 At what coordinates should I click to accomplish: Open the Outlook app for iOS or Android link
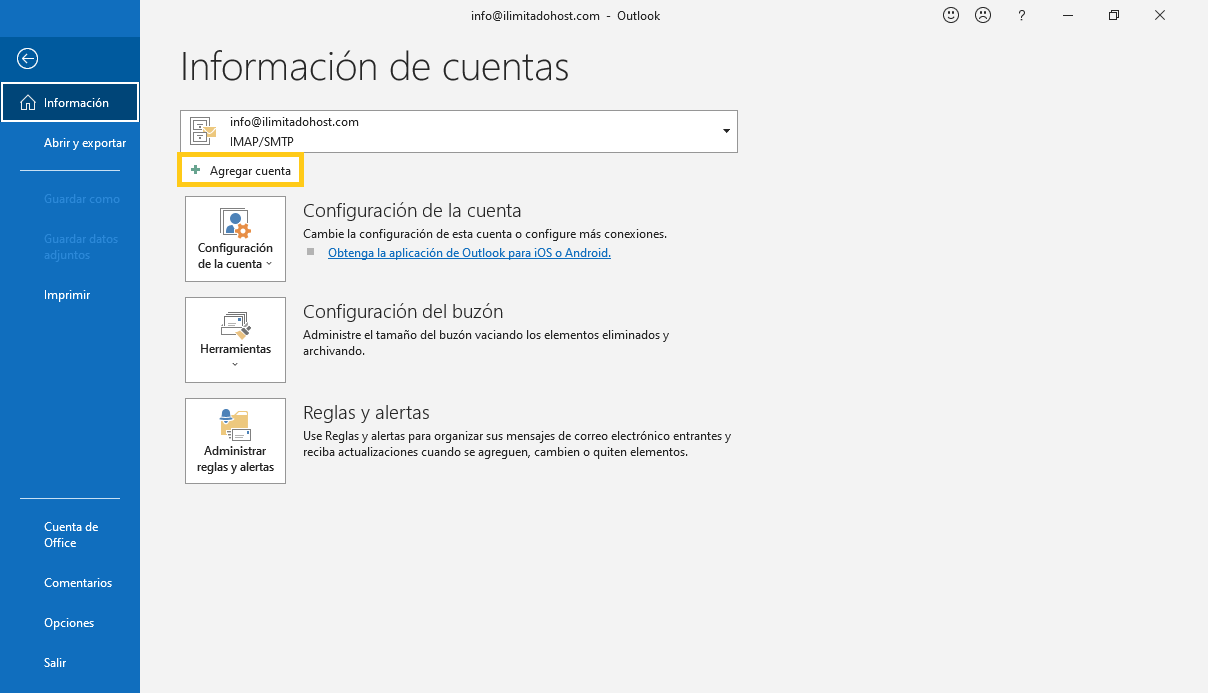pos(469,253)
